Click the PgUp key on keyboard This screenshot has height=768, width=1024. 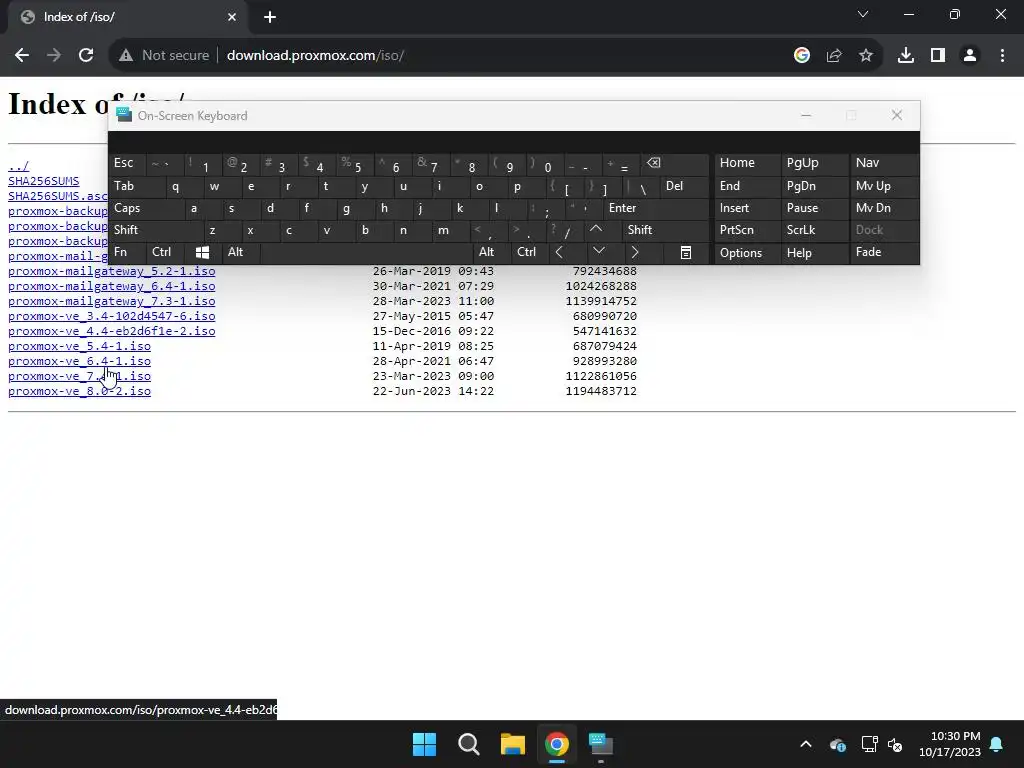click(814, 163)
